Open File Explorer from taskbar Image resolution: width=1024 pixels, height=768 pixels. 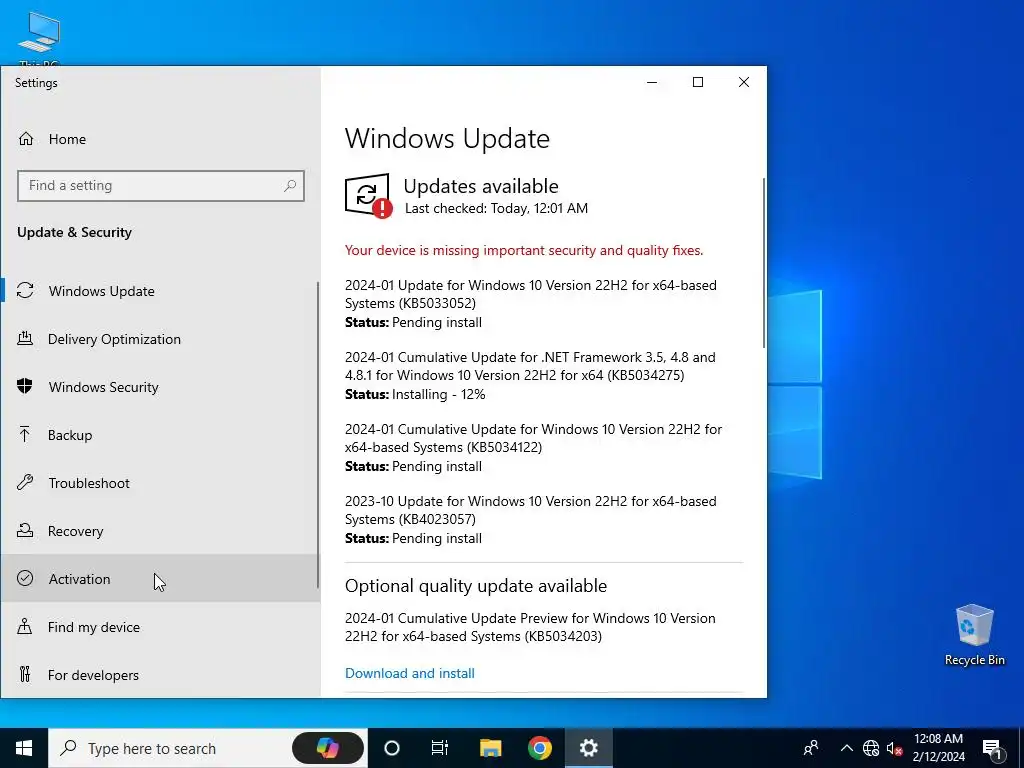(490, 748)
